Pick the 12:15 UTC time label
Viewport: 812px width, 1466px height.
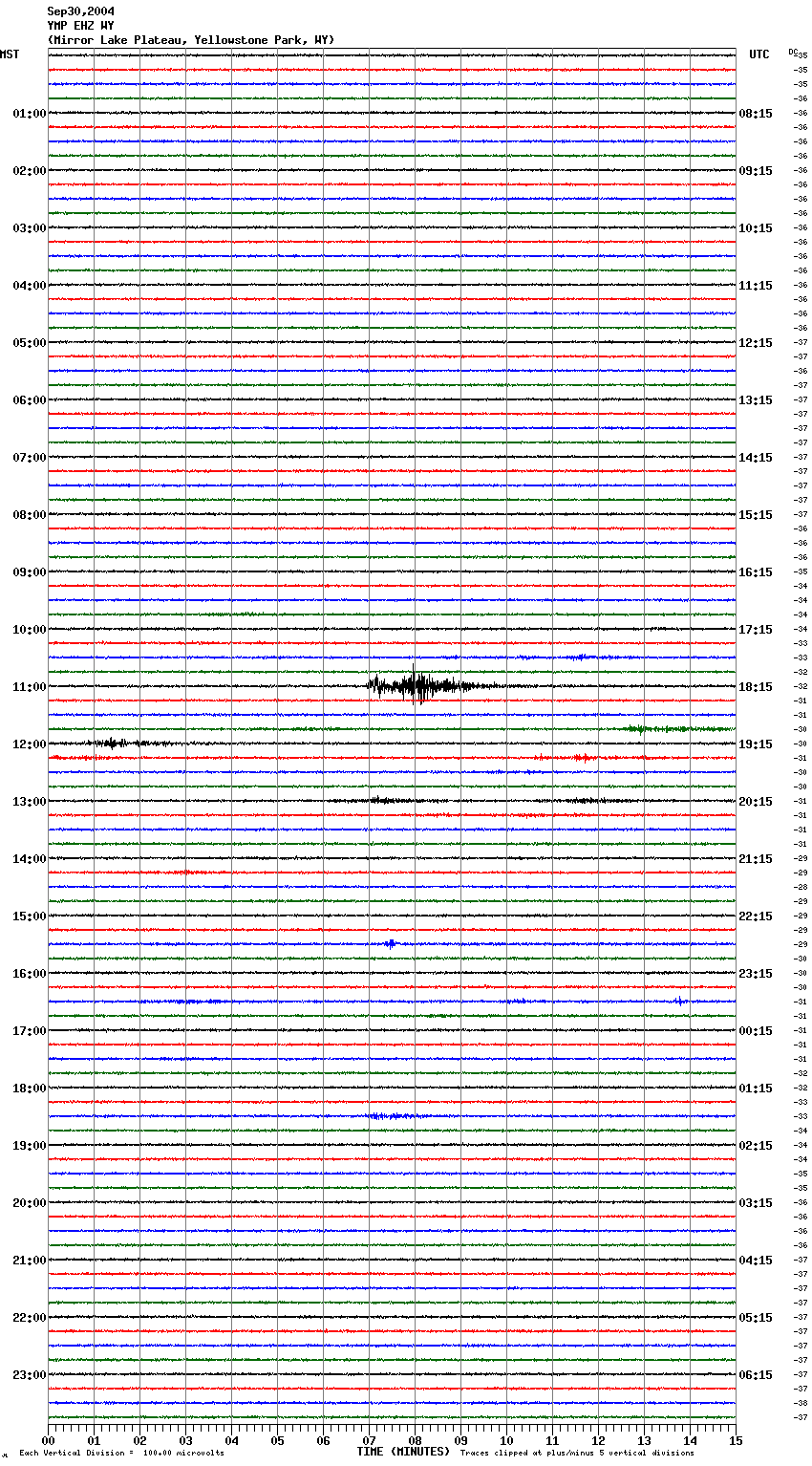[x=756, y=343]
